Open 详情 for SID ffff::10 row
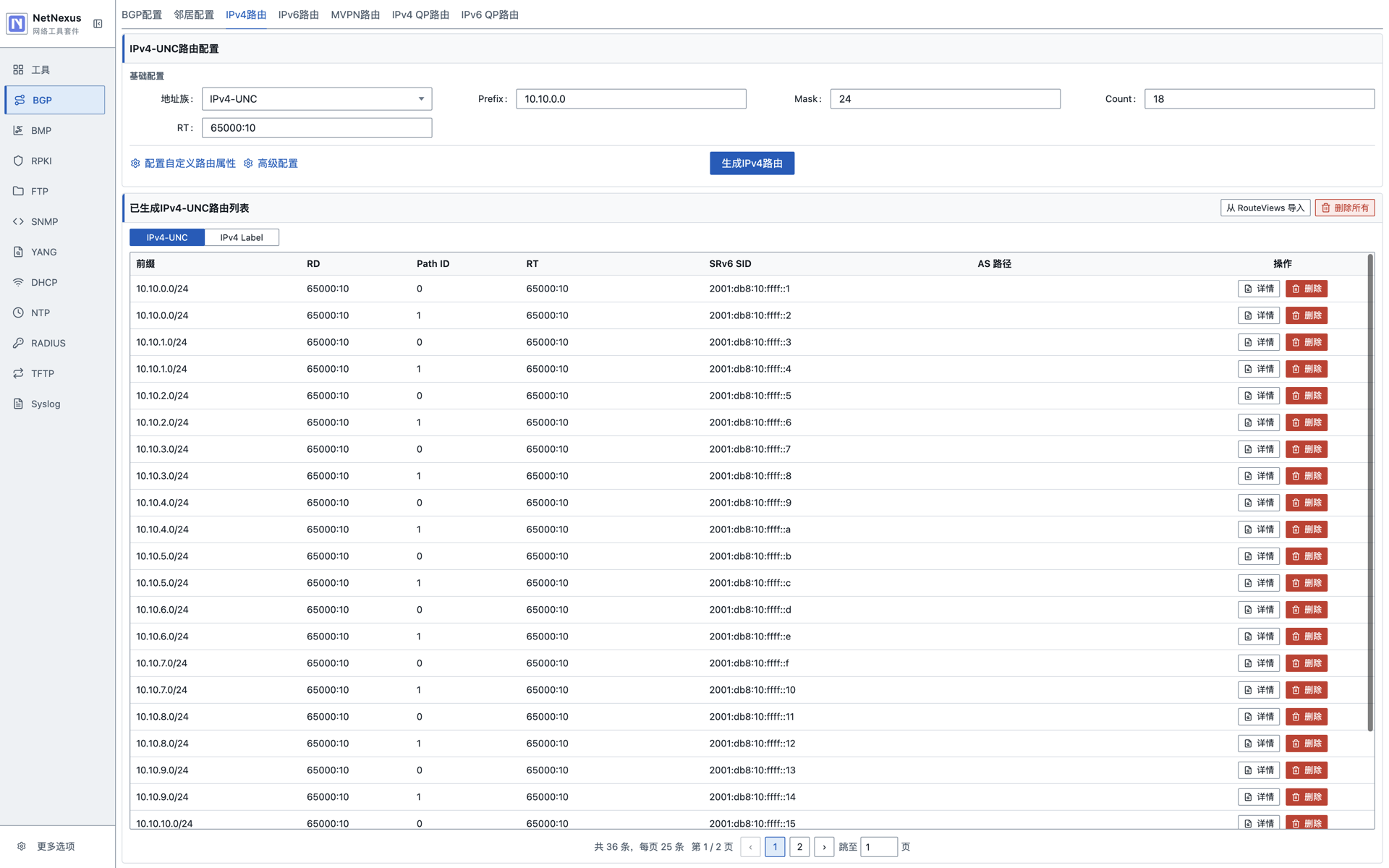1389x868 pixels. (1259, 690)
